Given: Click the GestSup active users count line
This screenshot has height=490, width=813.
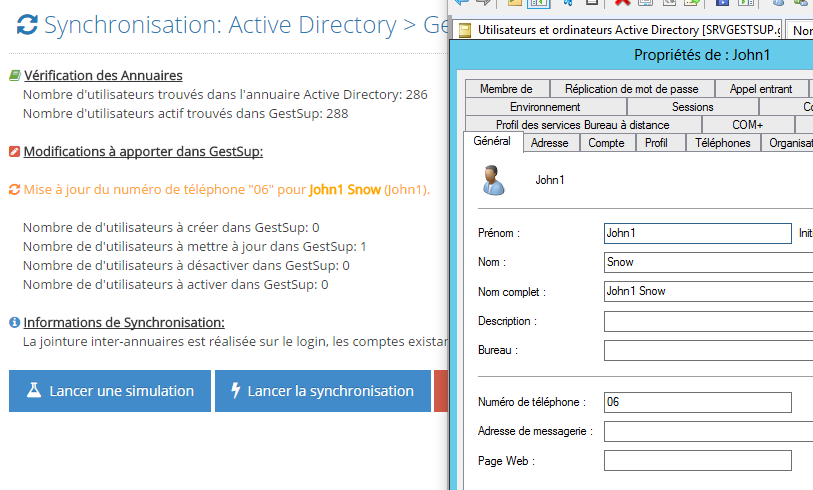Looking at the screenshot, I should pyautogui.click(x=186, y=114).
